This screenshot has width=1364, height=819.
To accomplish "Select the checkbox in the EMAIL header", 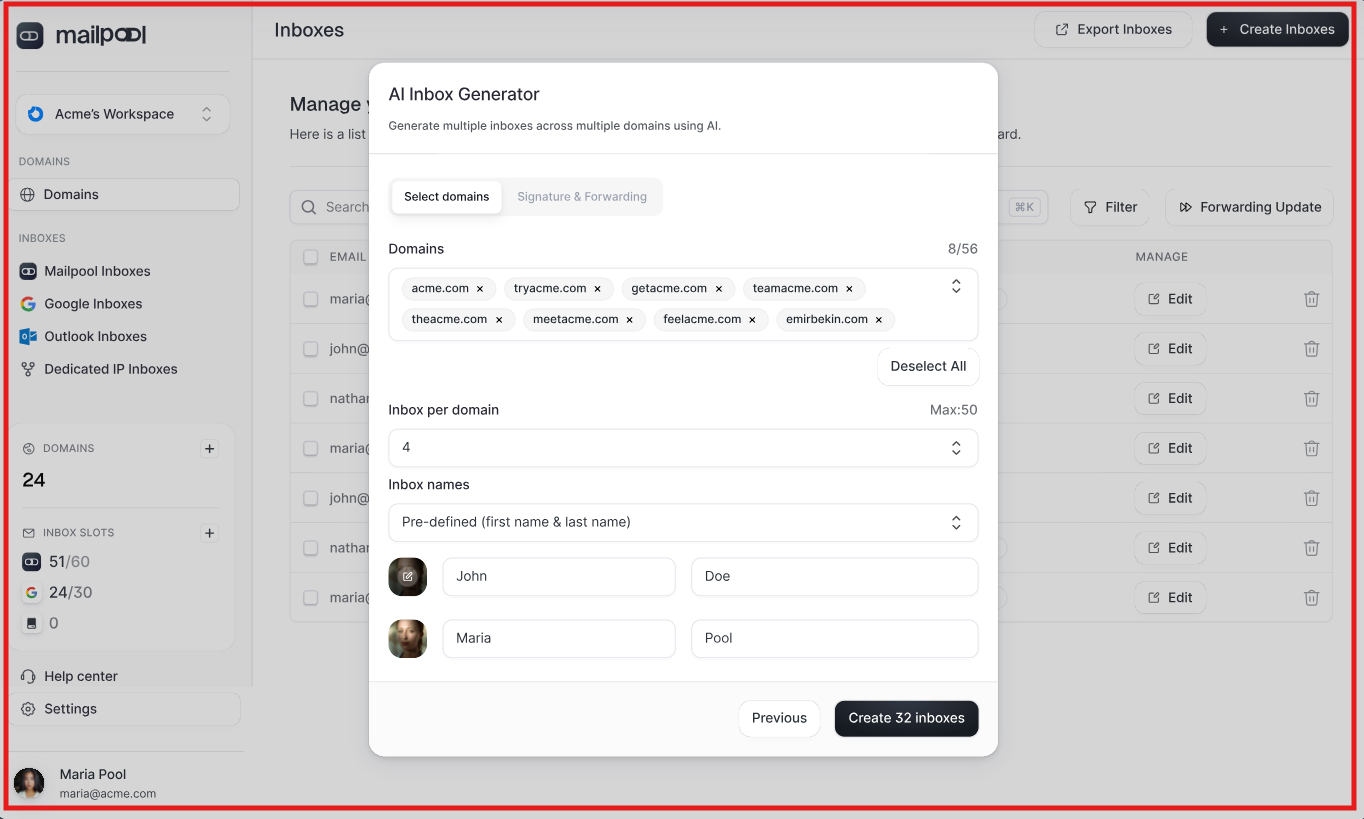I will tap(311, 256).
